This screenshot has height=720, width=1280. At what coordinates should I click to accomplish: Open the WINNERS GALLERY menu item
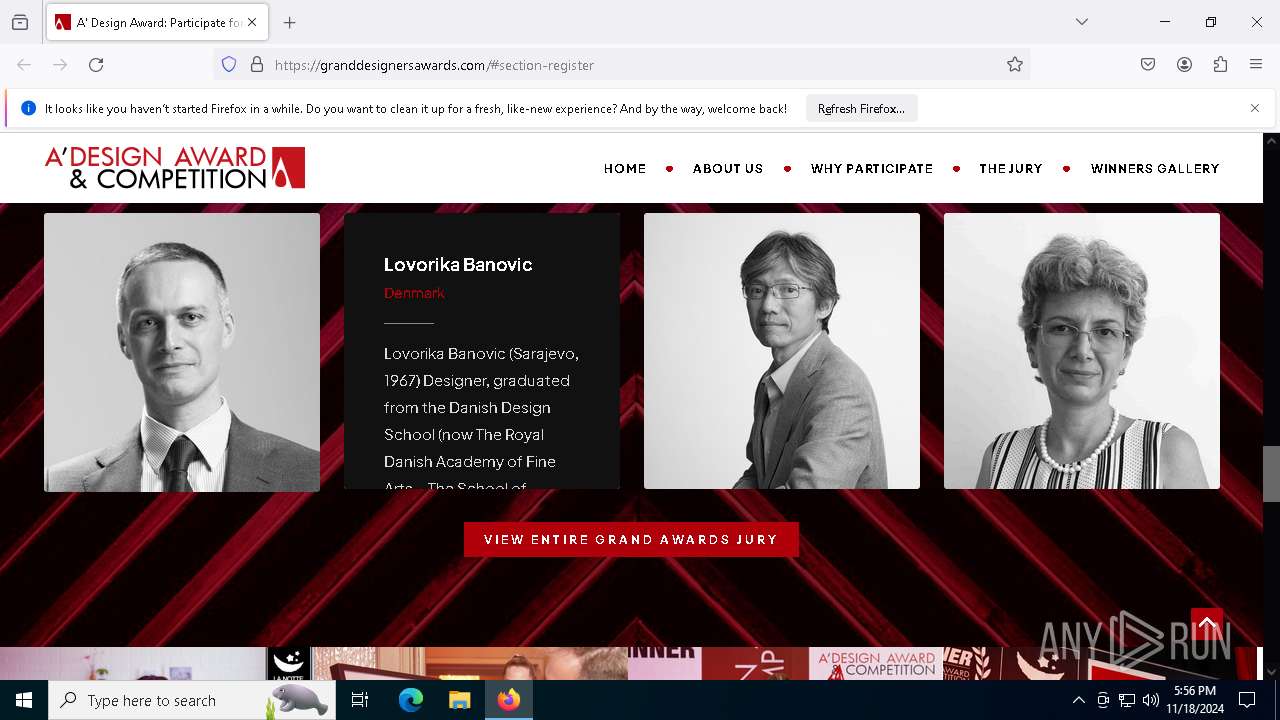pos(1155,169)
